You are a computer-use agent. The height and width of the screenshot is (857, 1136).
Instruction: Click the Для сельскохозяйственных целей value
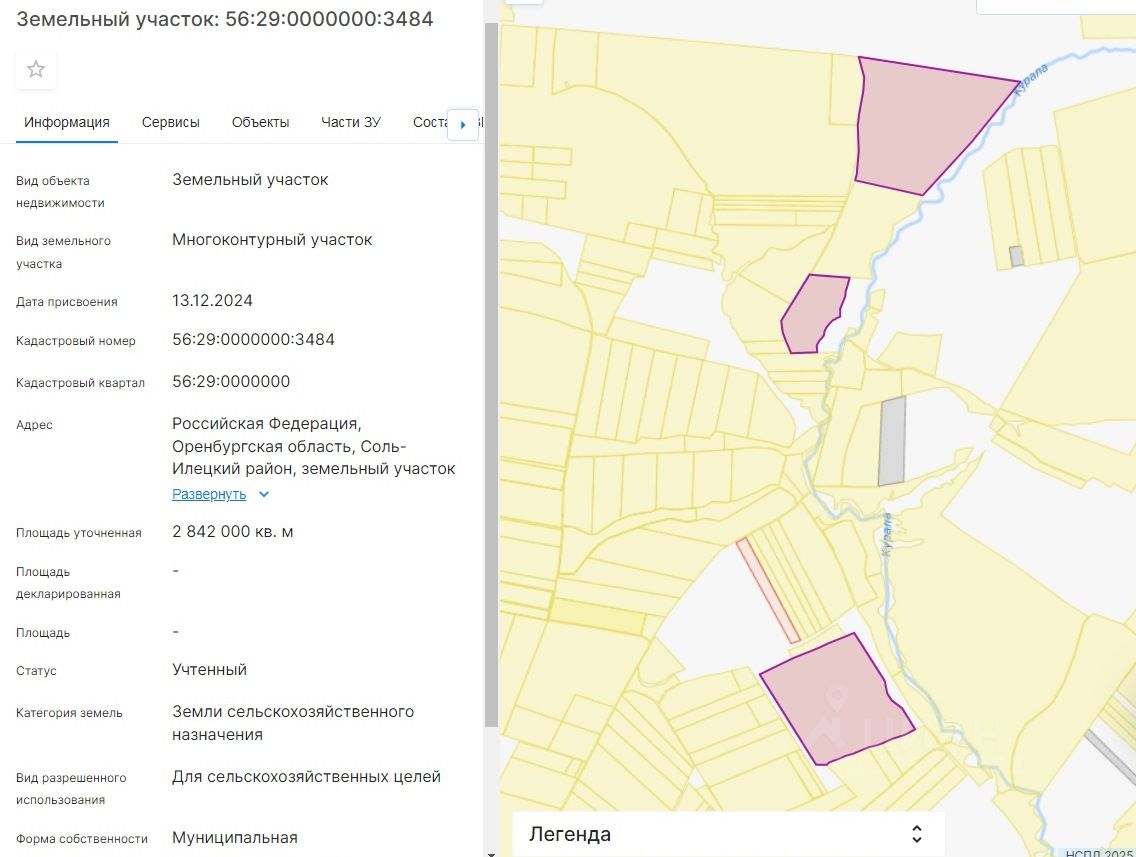tap(306, 777)
